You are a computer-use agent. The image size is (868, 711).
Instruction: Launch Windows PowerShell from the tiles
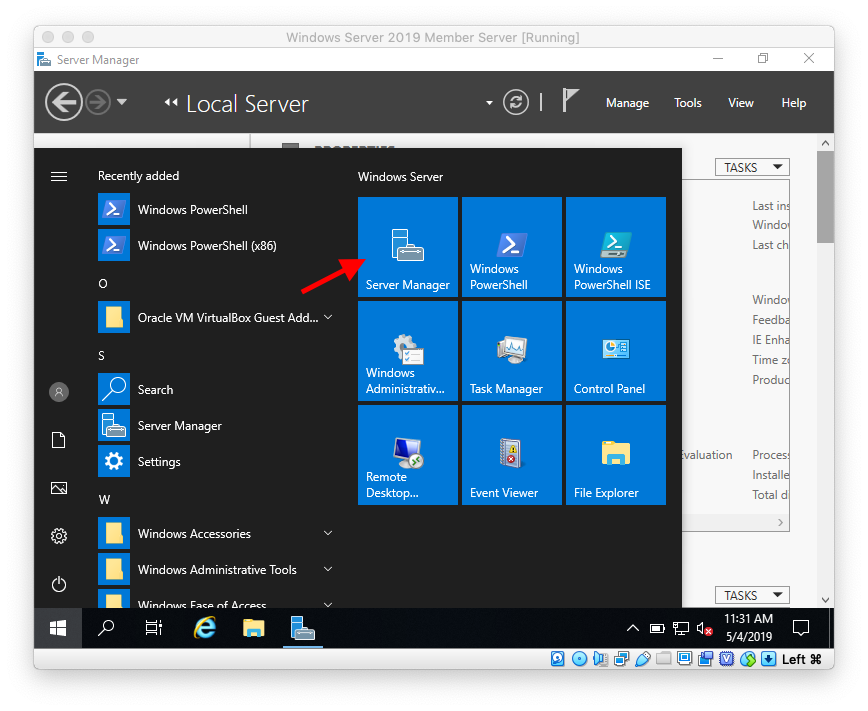[x=511, y=247]
